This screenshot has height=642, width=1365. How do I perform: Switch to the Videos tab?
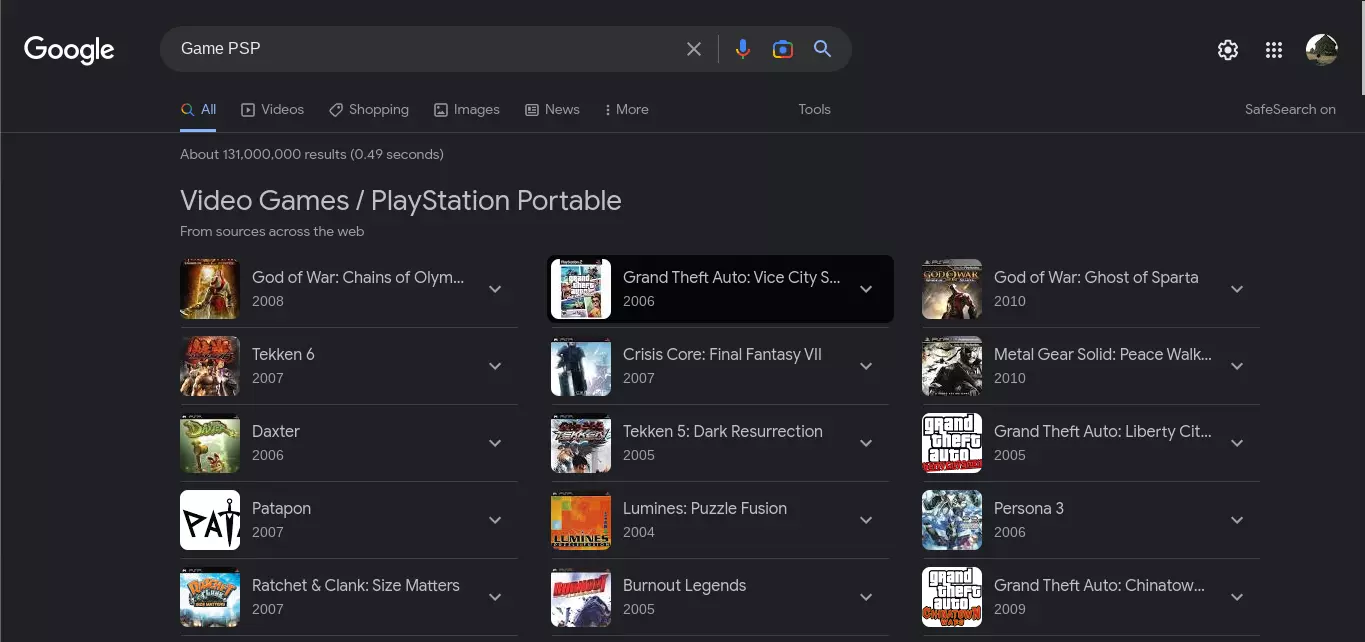272,110
